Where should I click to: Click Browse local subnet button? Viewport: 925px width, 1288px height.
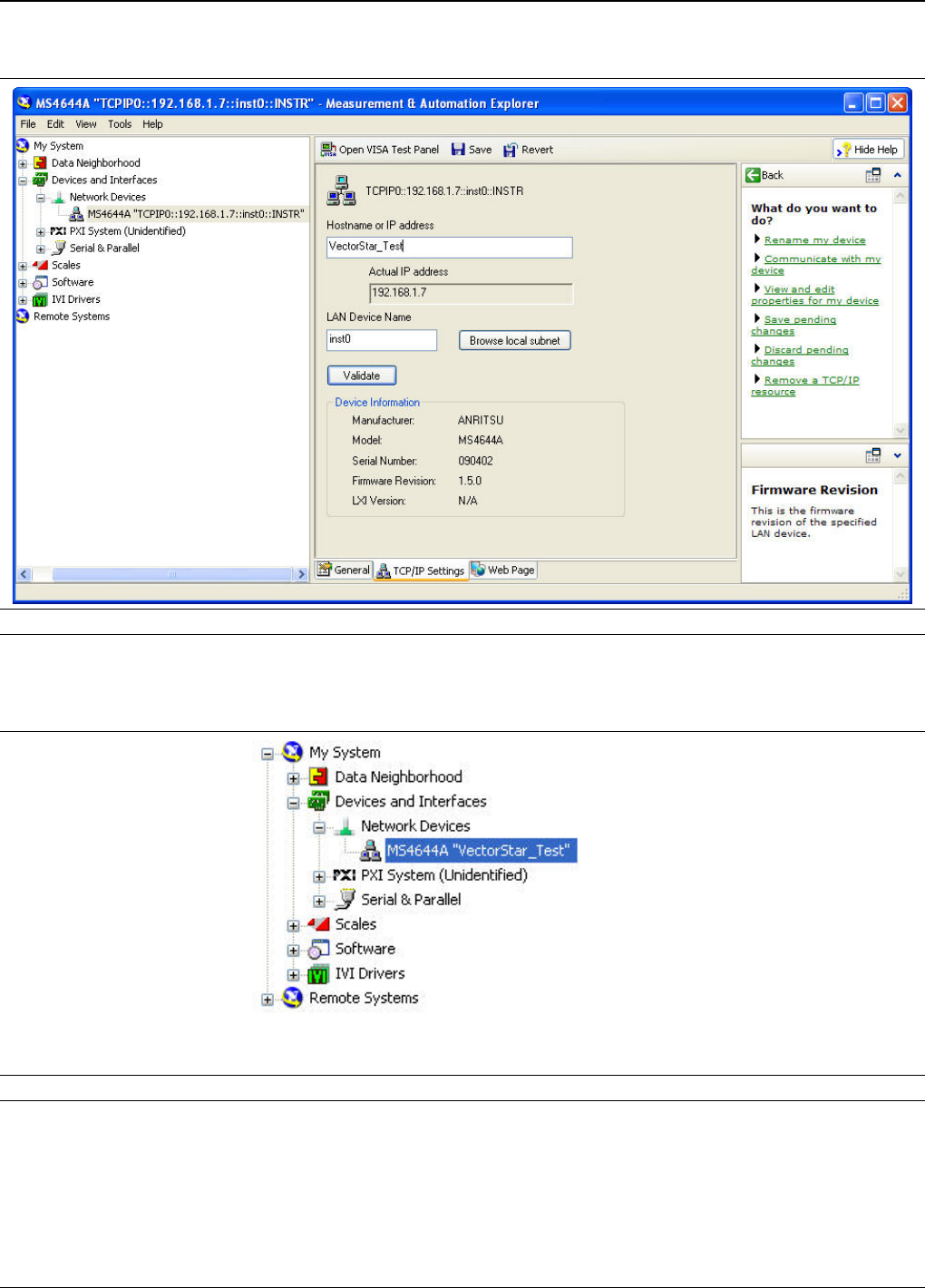point(515,340)
